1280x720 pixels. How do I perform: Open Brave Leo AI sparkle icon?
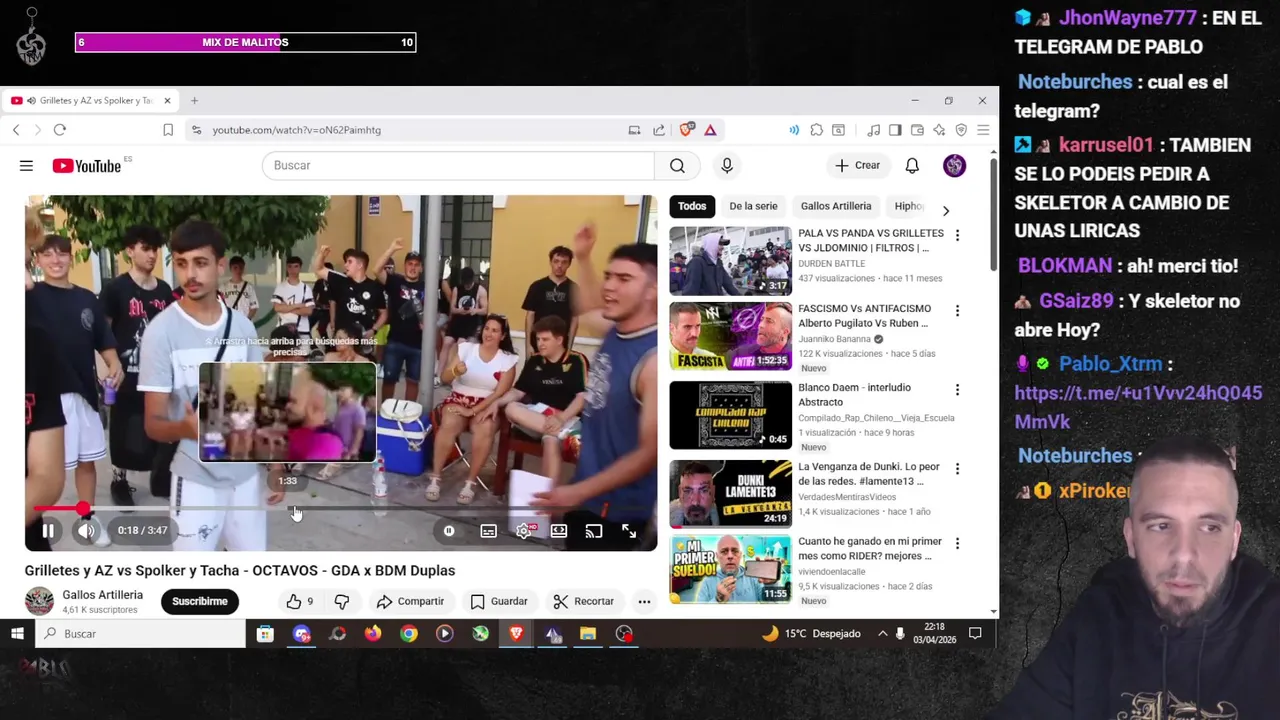point(939,130)
